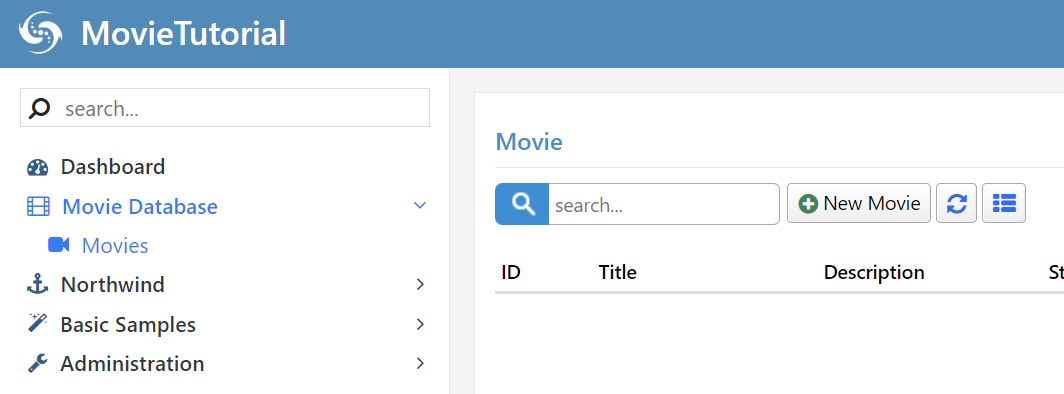The width and height of the screenshot is (1064, 394).
Task: Click the blue grid search button
Action: pos(522,203)
